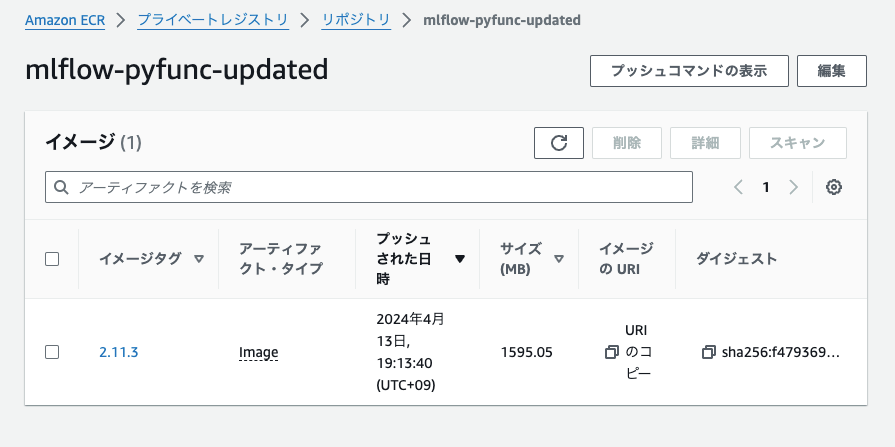The height and width of the screenshot is (447, 895).
Task: Copy digest icon next to sha256:f479369
Action: (708, 352)
